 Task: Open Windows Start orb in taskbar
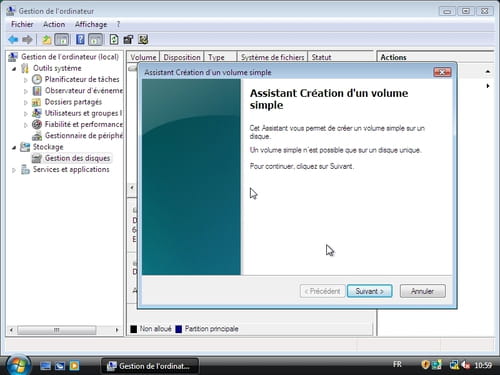coord(17,366)
